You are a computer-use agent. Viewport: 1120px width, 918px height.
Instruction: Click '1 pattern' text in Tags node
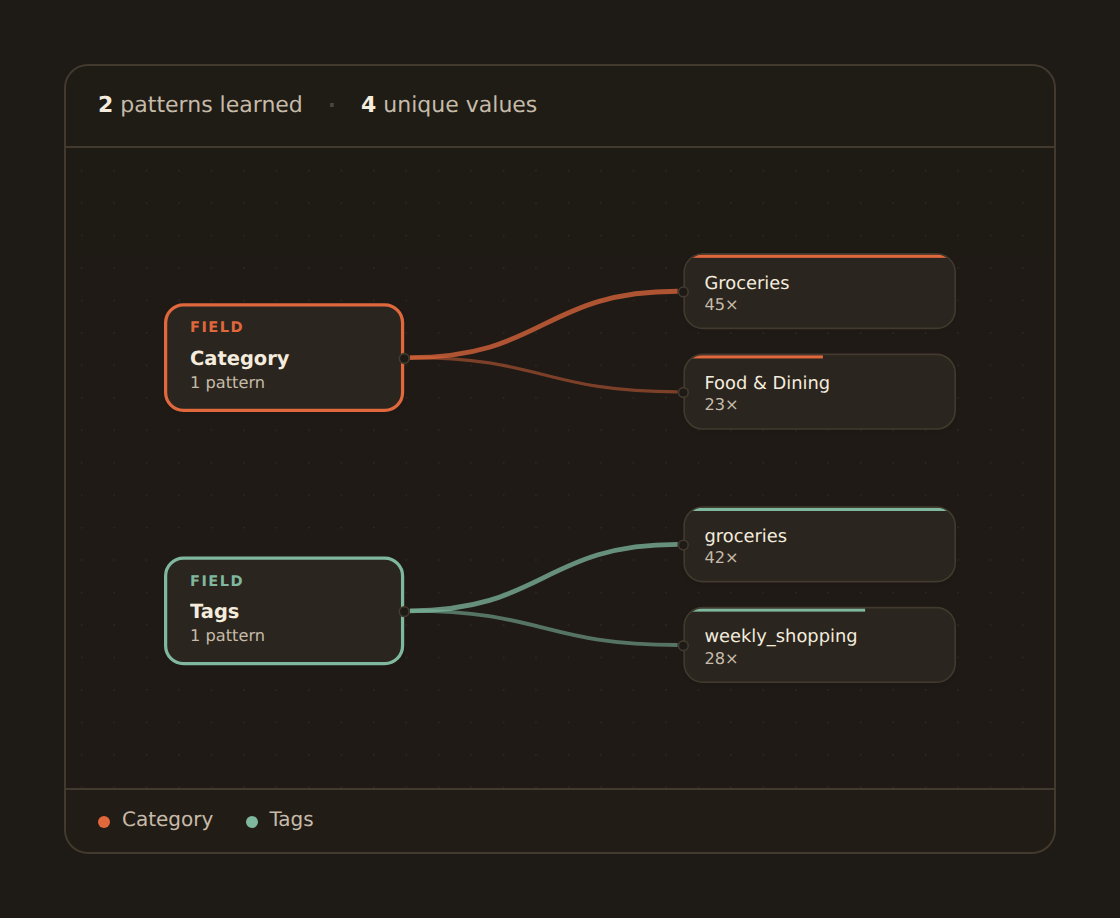(227, 636)
